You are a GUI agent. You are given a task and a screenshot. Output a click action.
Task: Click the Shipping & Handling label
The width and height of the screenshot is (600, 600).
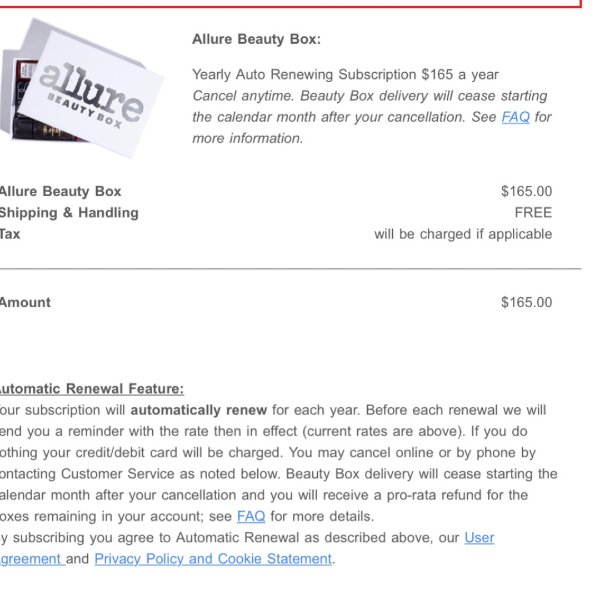pos(69,213)
